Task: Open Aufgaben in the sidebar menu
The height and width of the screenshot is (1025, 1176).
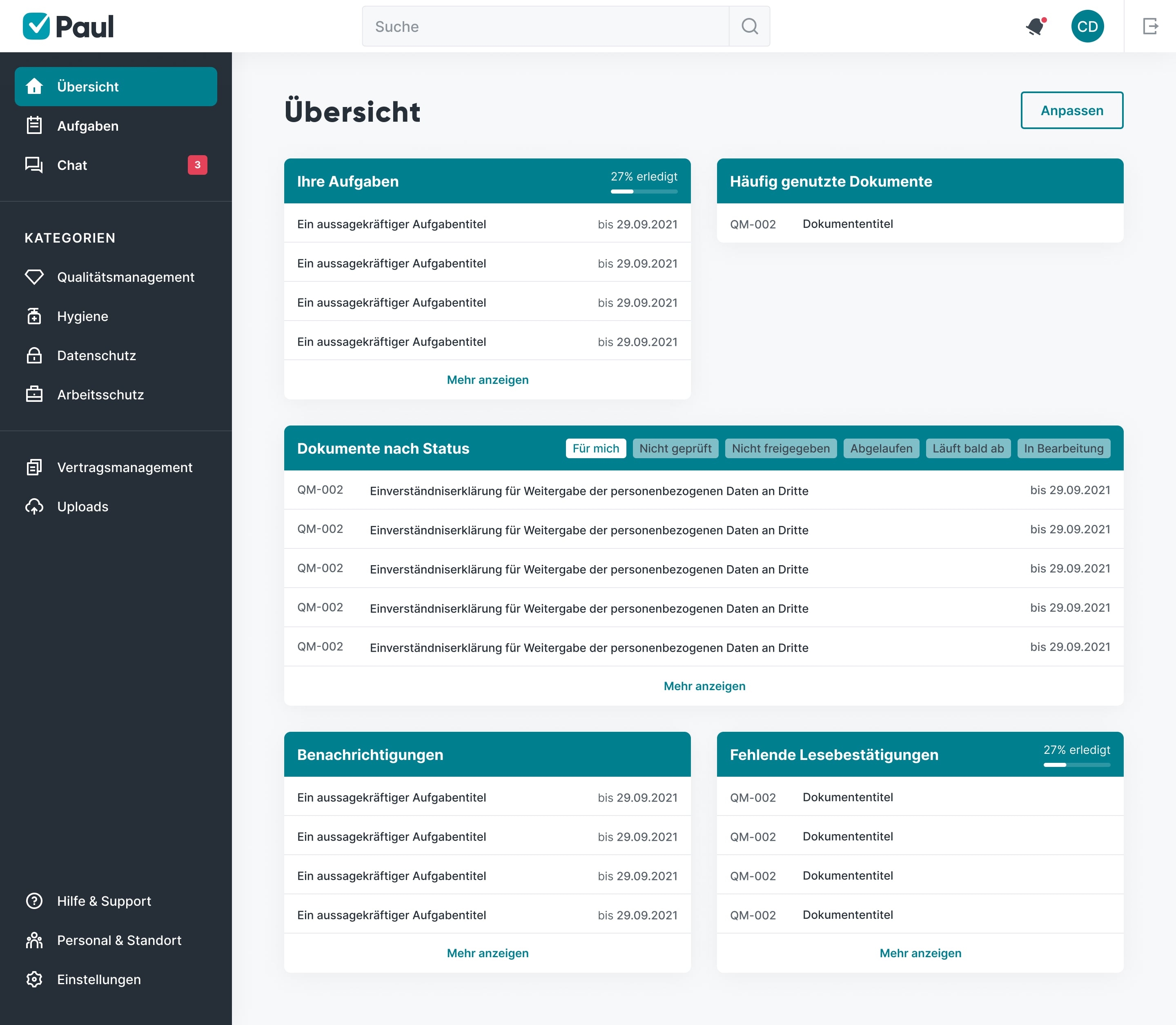Action: (87, 126)
